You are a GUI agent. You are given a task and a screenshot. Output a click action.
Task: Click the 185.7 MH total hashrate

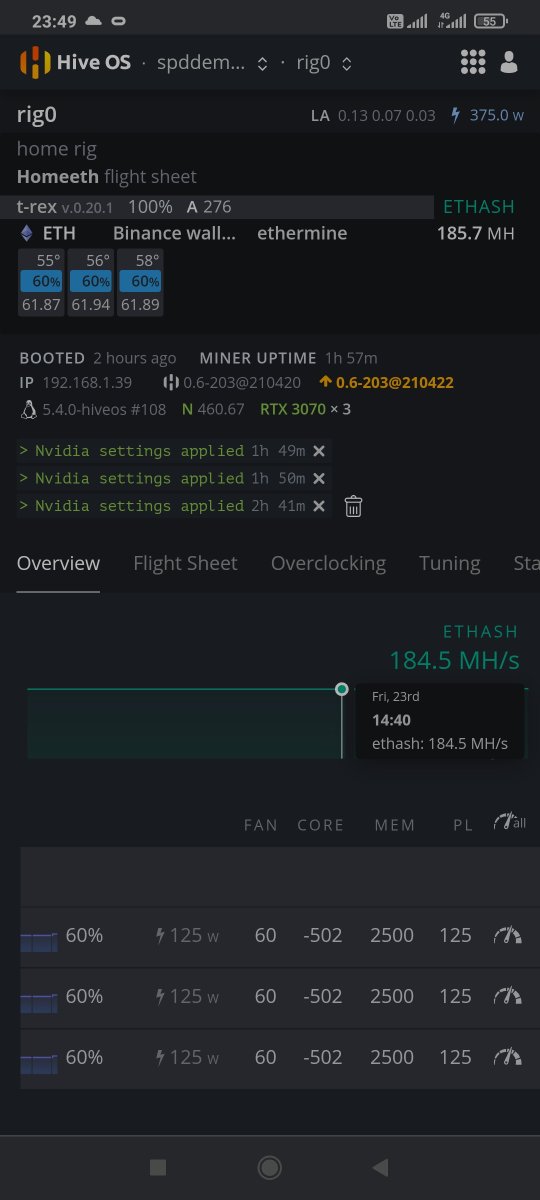[x=476, y=233]
